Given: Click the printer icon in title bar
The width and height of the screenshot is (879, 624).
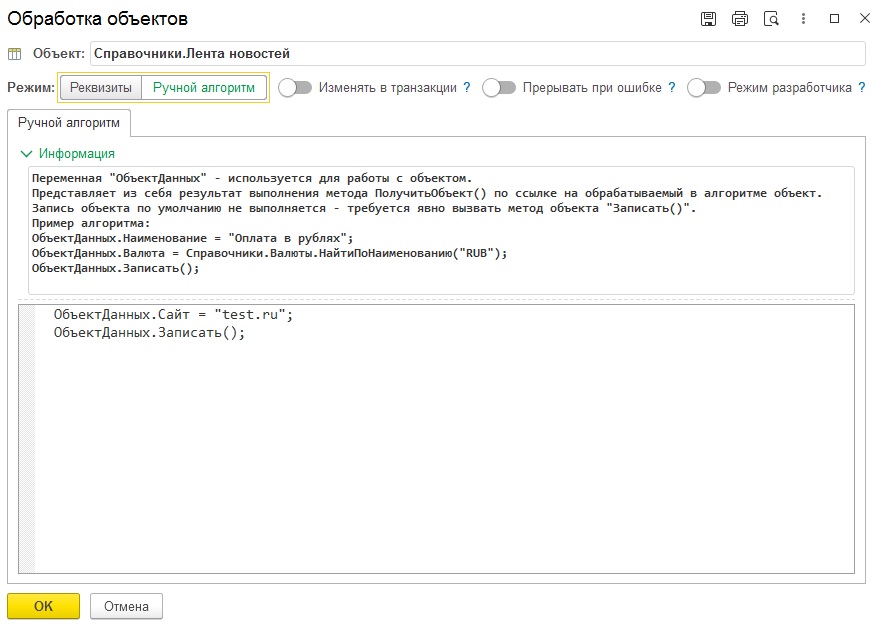Looking at the screenshot, I should click(x=740, y=19).
